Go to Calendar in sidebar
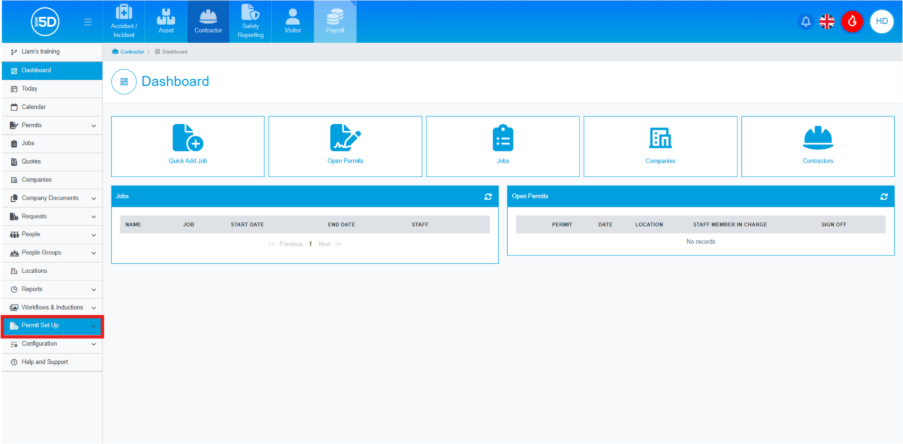 click(33, 107)
